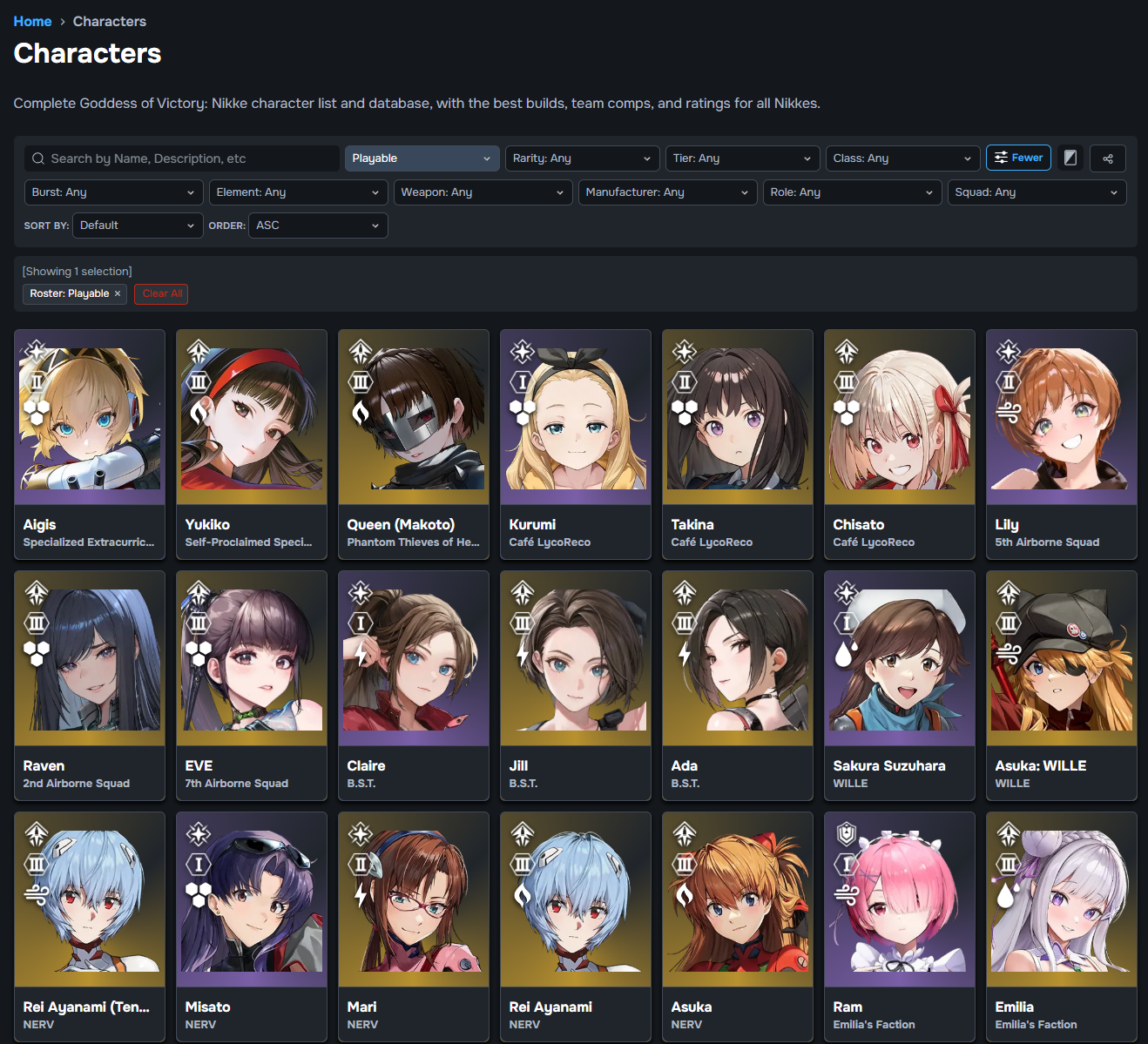Click wind element icon on Lily card
1148x1044 pixels.
(1009, 411)
